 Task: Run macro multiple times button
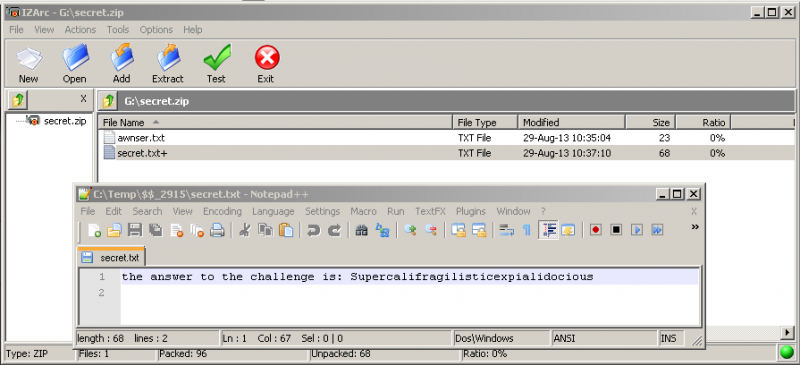click(657, 230)
